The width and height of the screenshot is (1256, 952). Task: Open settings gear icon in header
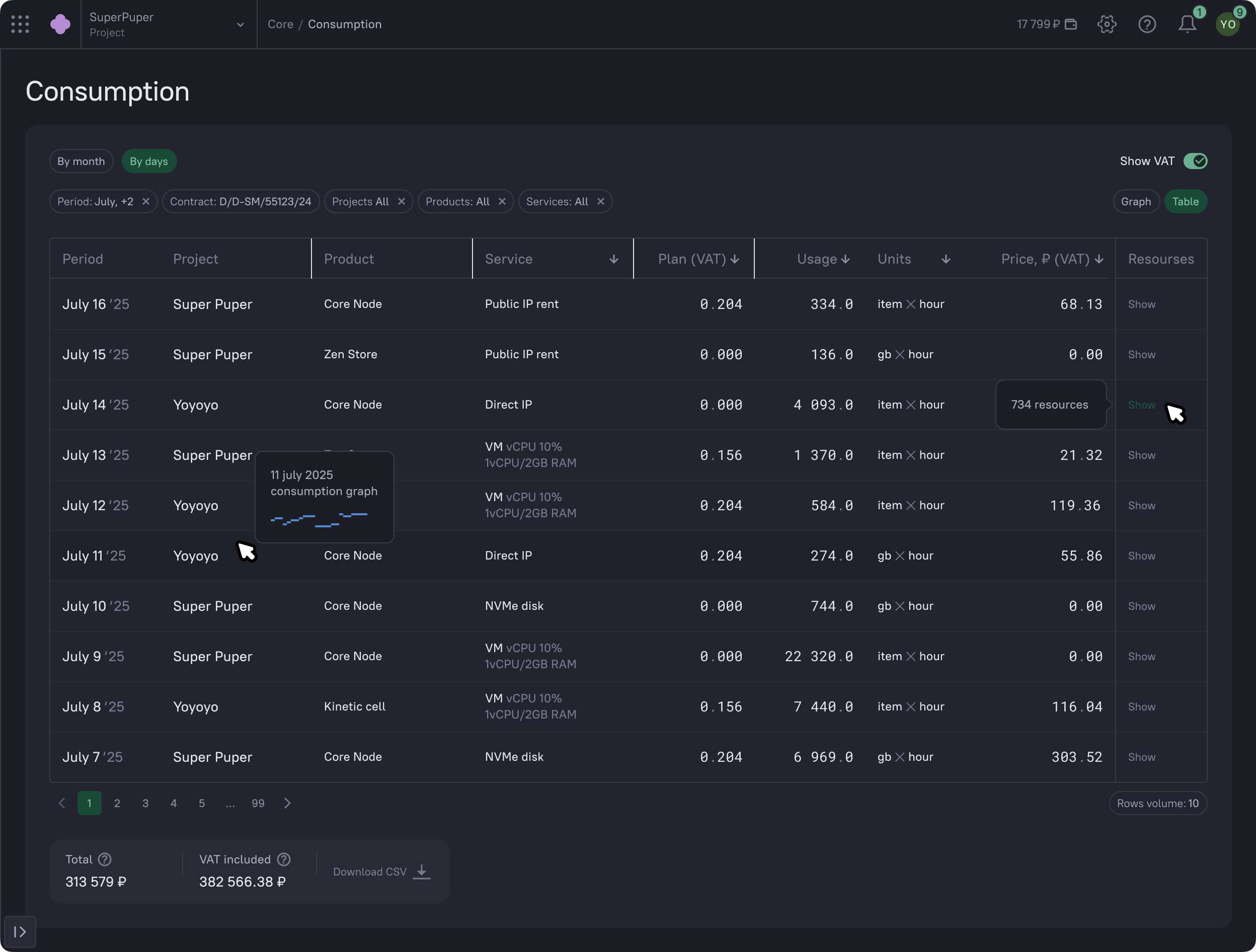1107,24
